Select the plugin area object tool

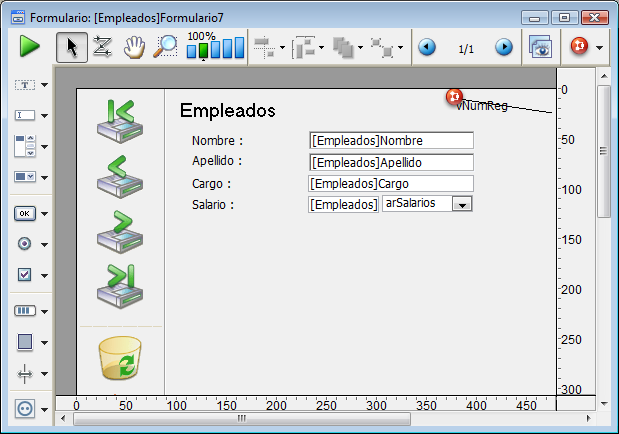click(24, 408)
